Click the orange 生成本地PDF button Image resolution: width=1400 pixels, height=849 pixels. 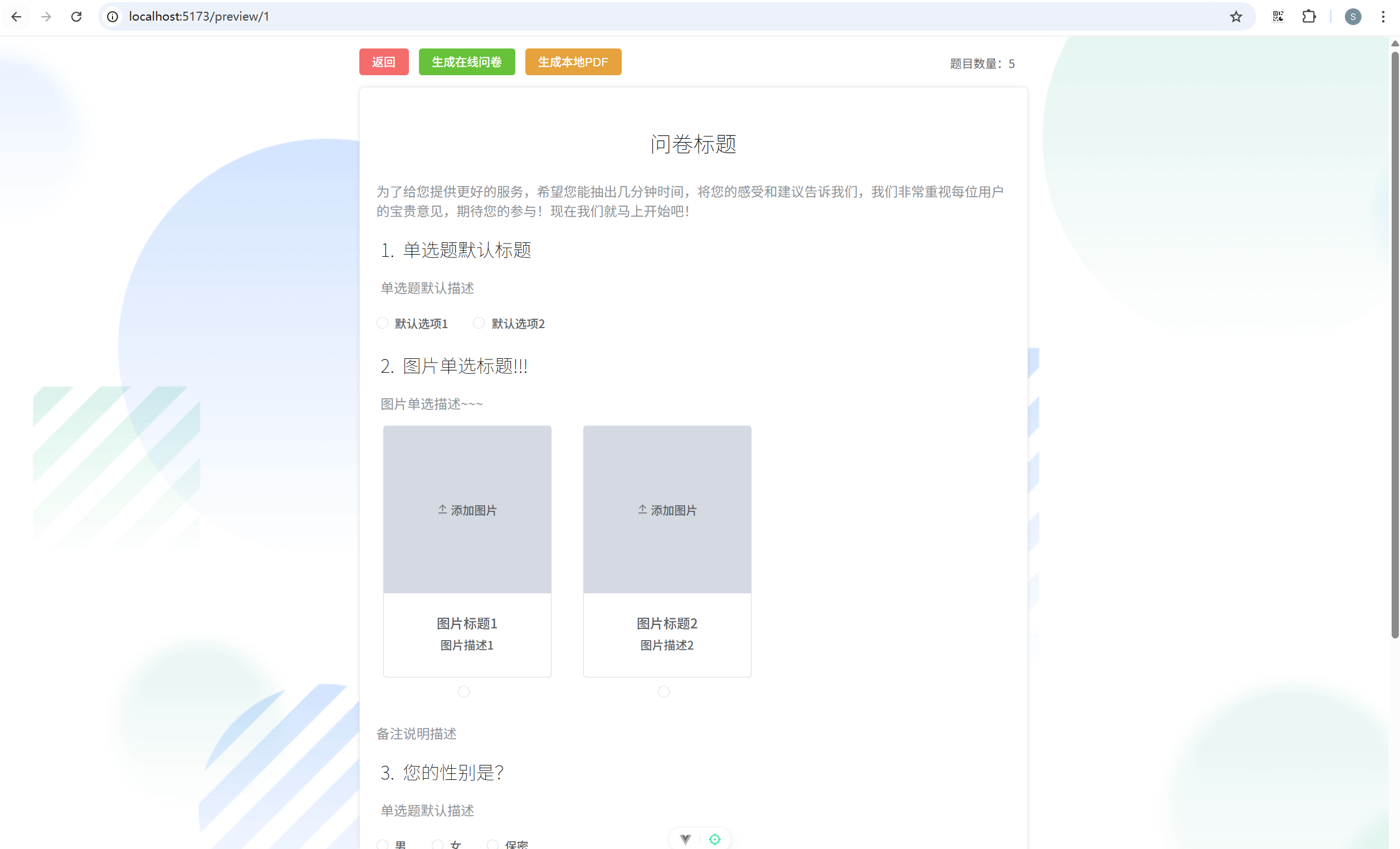coord(573,62)
